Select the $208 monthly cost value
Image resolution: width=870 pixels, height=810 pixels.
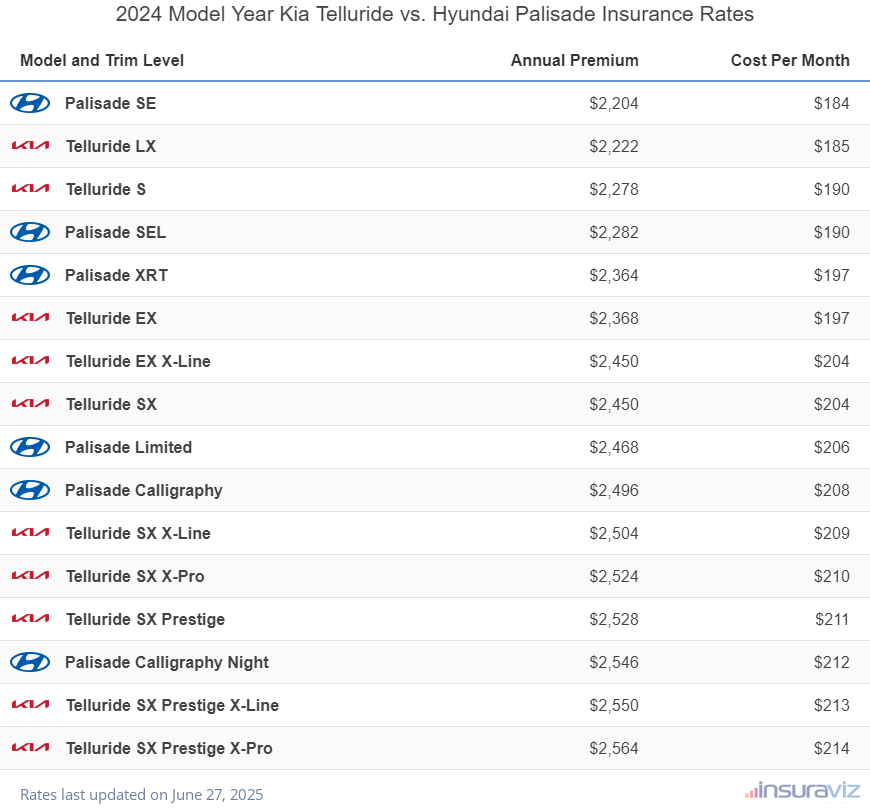[832, 490]
